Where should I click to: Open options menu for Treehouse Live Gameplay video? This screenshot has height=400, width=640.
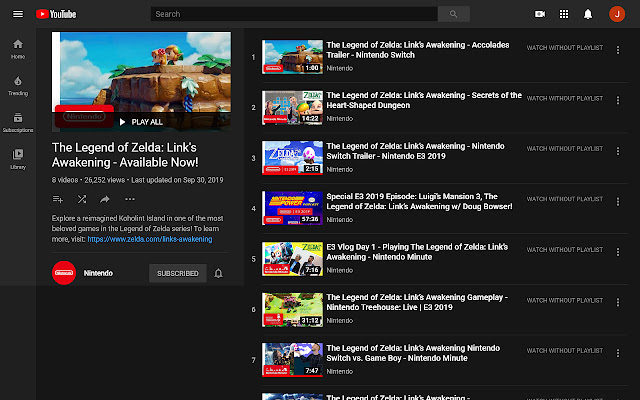click(618, 302)
